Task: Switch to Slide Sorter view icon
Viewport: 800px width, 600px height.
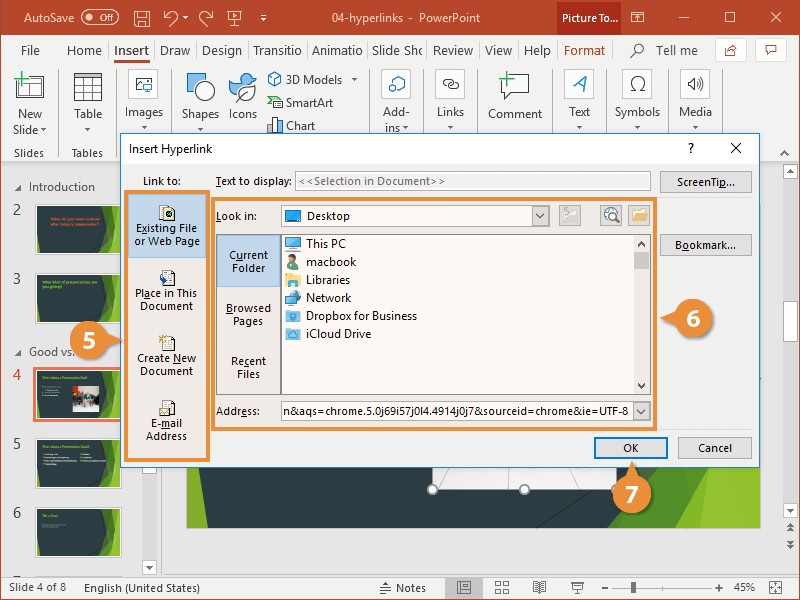Action: (x=502, y=588)
